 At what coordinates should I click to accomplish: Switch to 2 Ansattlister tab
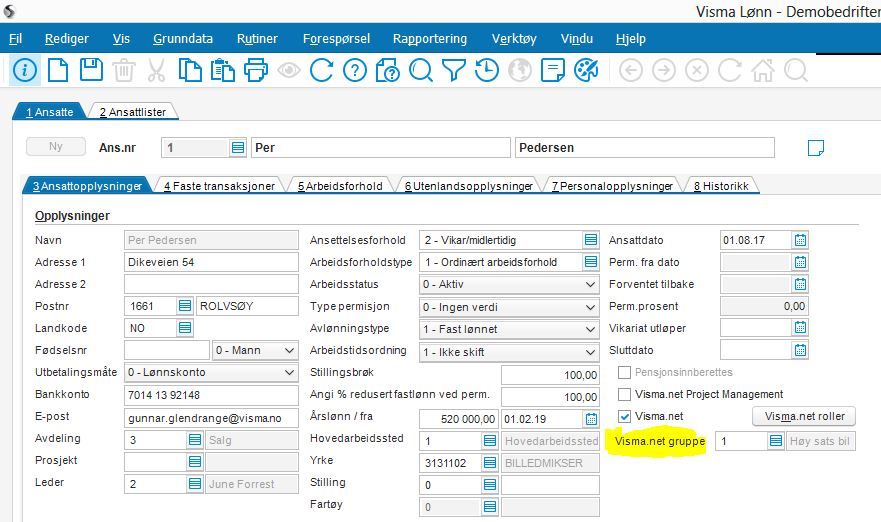pyautogui.click(x=133, y=112)
